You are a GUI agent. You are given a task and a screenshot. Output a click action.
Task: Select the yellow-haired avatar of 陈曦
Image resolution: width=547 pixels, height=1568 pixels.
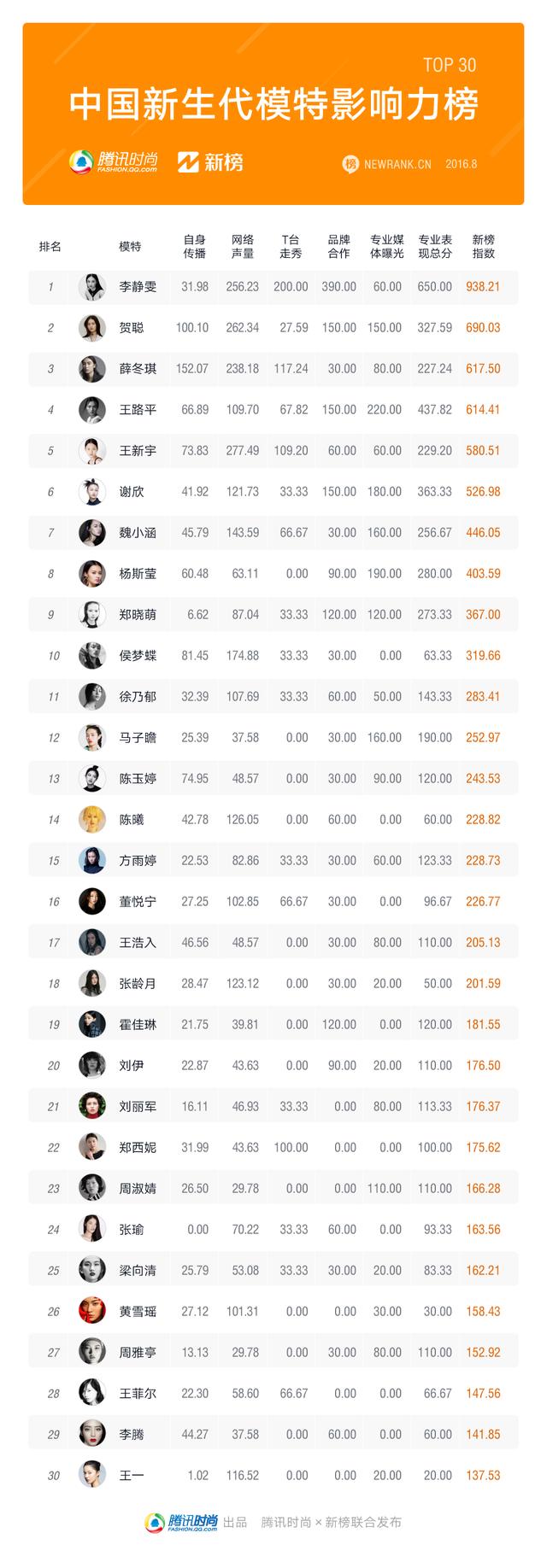coord(92,820)
